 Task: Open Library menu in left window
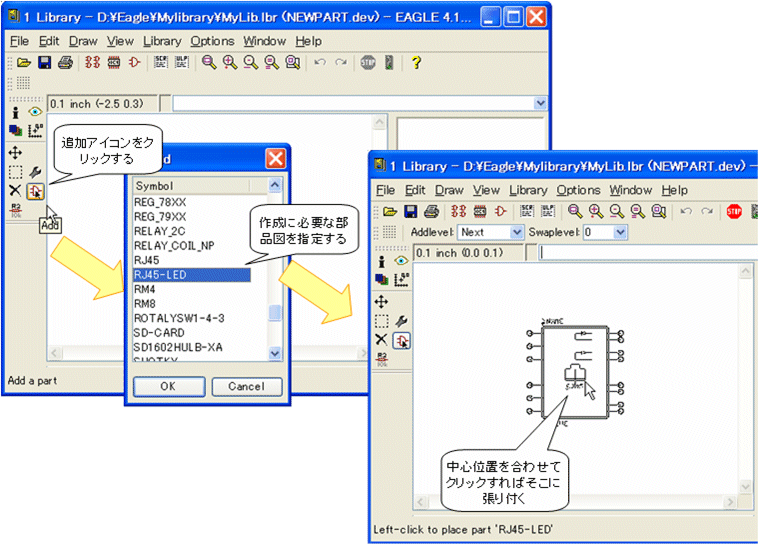point(162,41)
